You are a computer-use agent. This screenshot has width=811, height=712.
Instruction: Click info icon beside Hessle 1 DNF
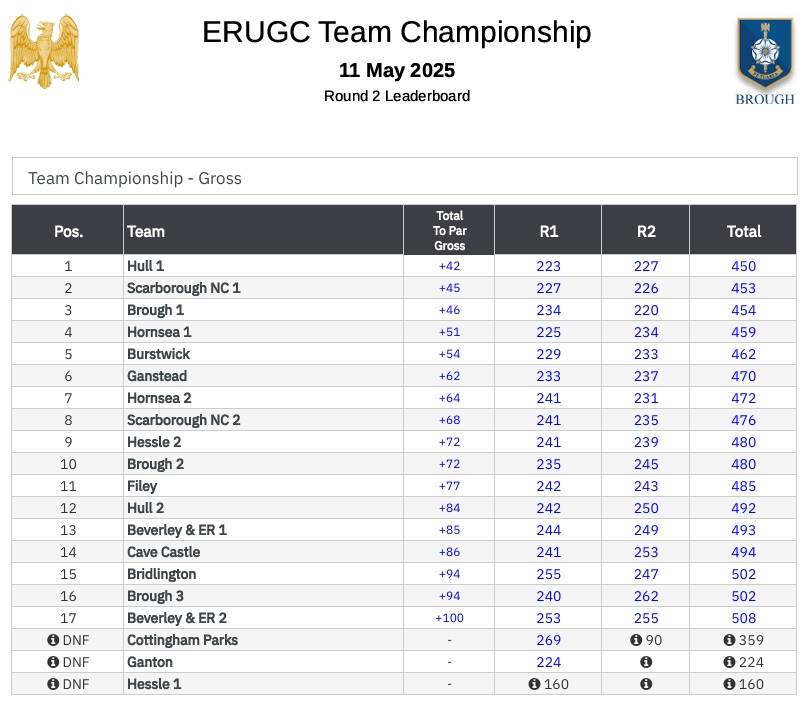tap(53, 684)
